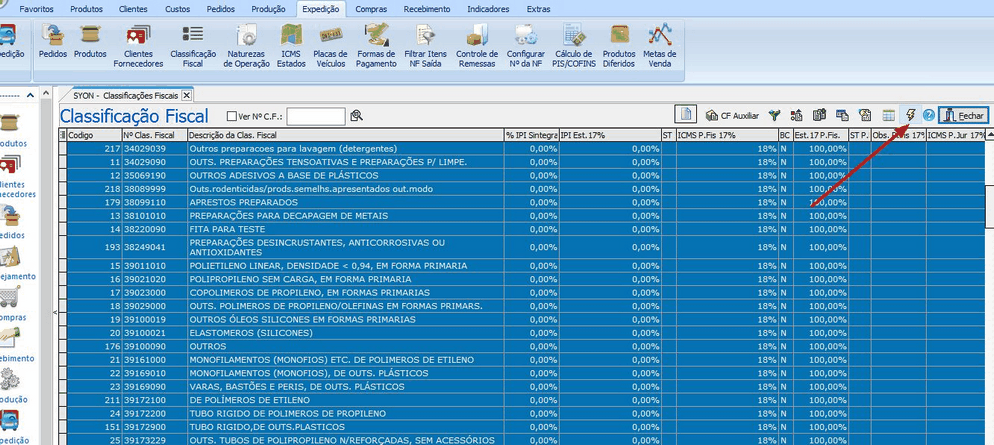Open Placas de Veículos tool
Image resolution: width=994 pixels, height=445 pixels.
pyautogui.click(x=330, y=45)
